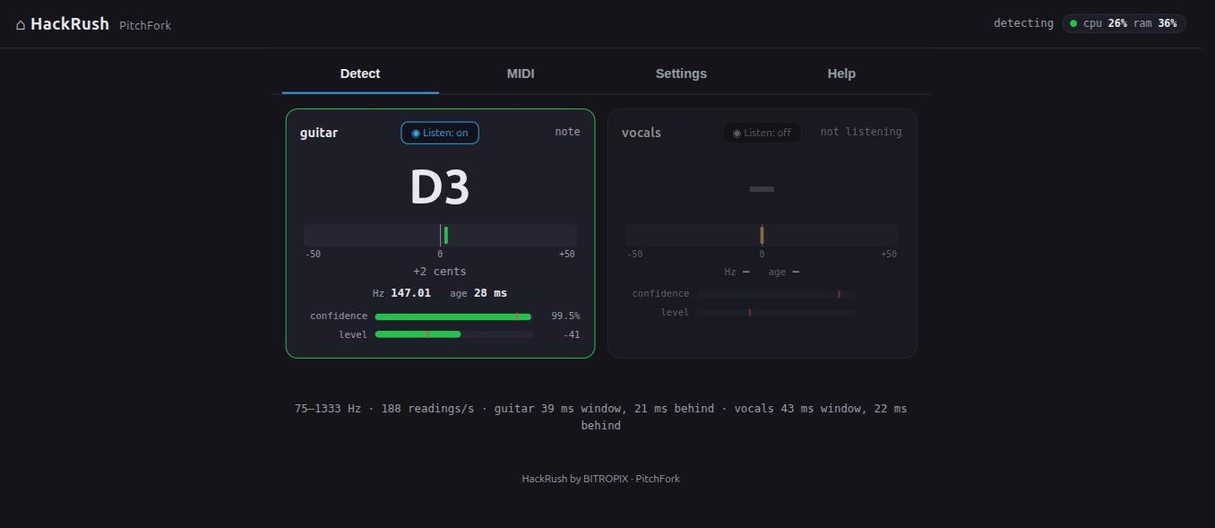1215x528 pixels.
Task: Click the 147.01 Hz value
Action: point(411,293)
